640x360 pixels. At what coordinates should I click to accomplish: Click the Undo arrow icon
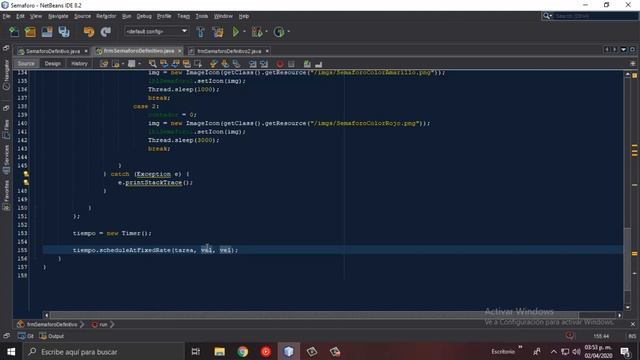[89, 32]
